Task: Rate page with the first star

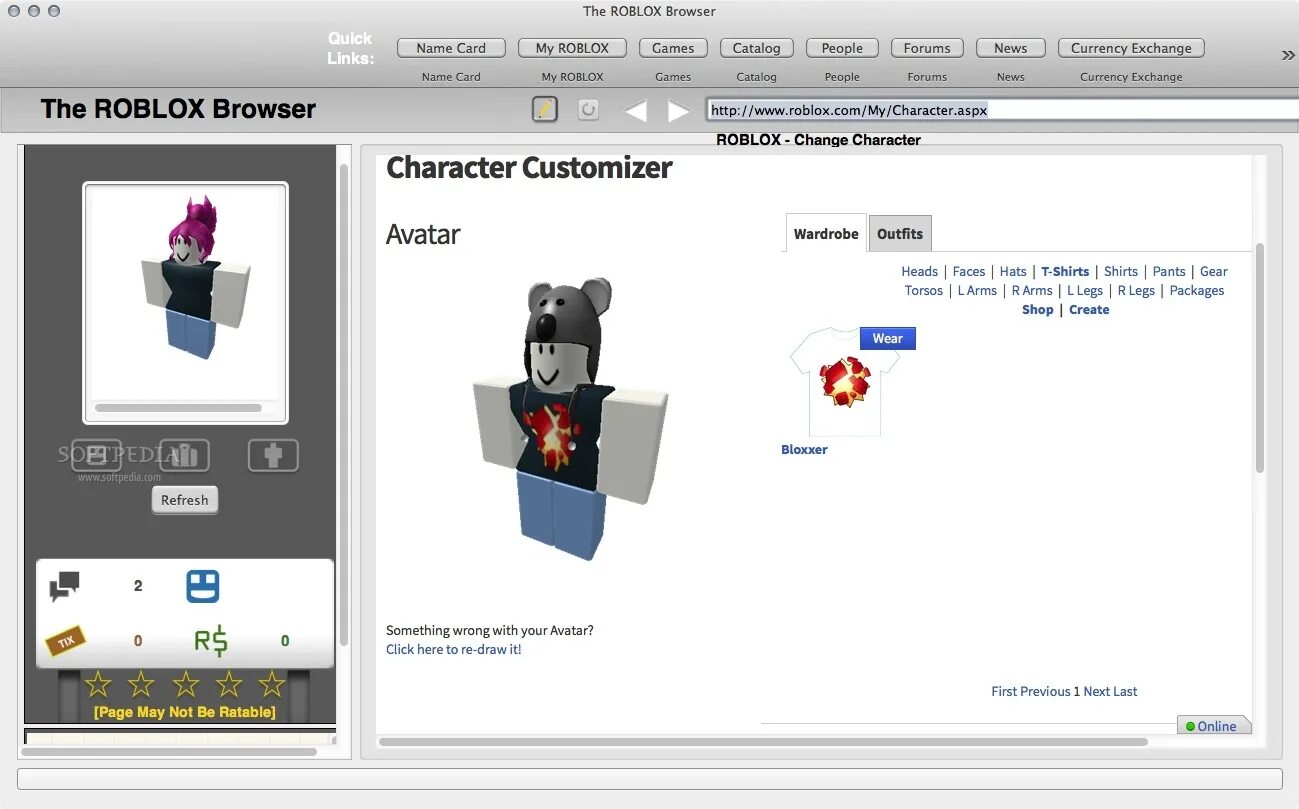Action: tap(98, 685)
